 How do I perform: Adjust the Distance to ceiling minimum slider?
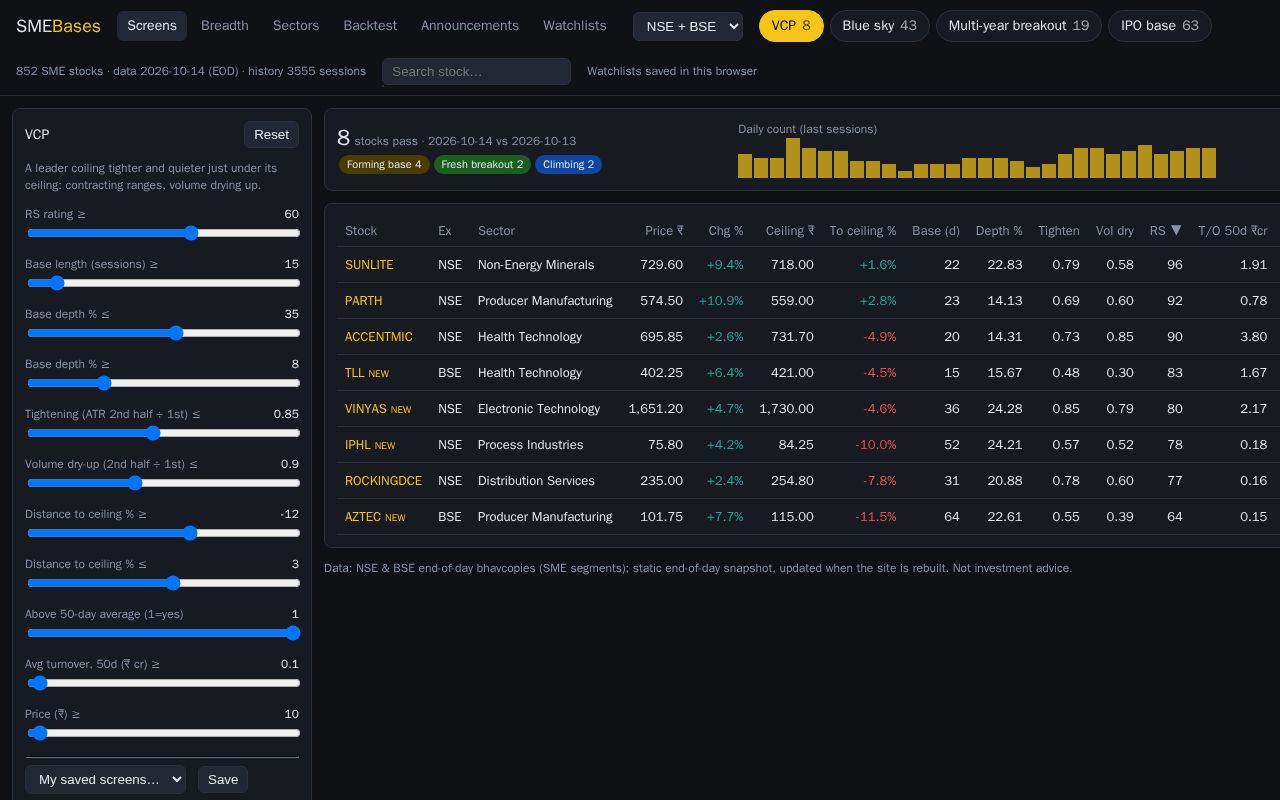[x=164, y=533]
